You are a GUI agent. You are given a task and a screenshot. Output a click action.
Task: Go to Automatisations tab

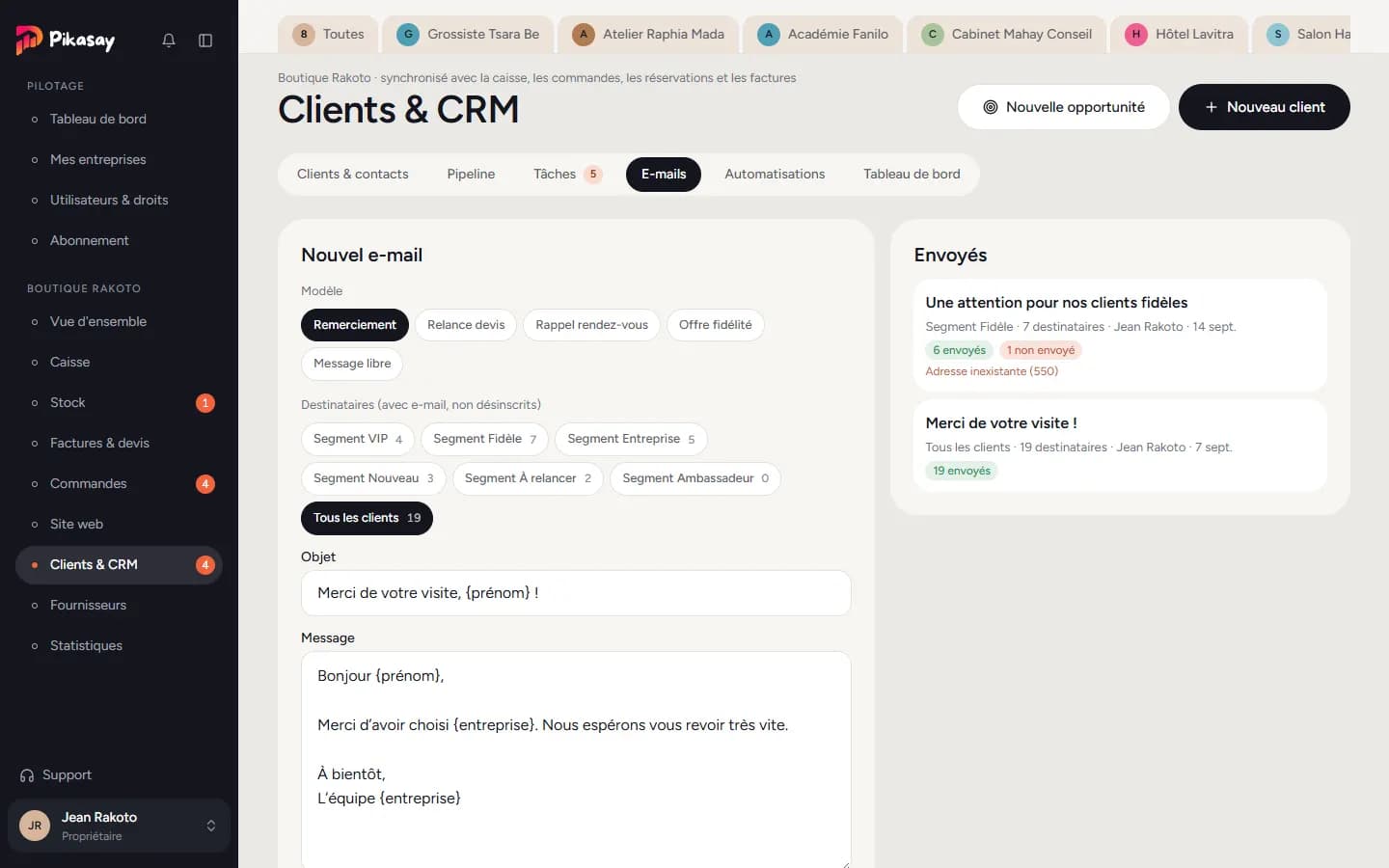[775, 175]
